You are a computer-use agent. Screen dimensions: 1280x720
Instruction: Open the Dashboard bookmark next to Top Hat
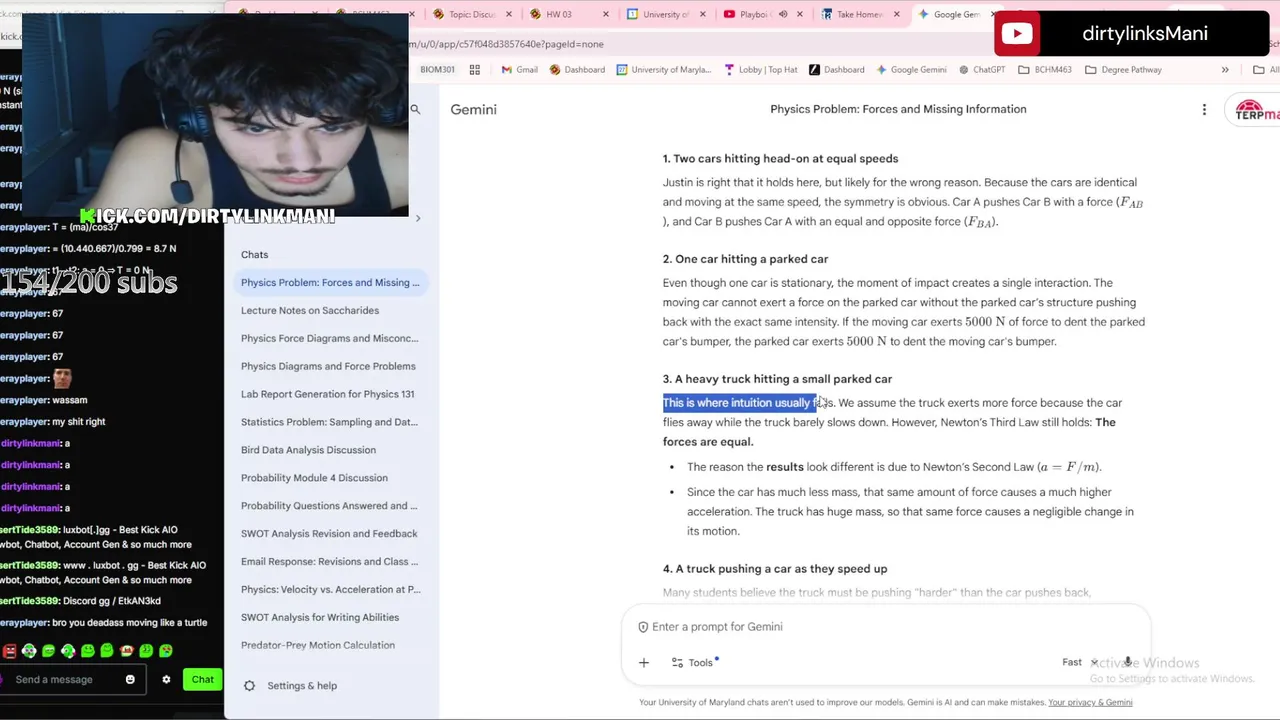[837, 70]
